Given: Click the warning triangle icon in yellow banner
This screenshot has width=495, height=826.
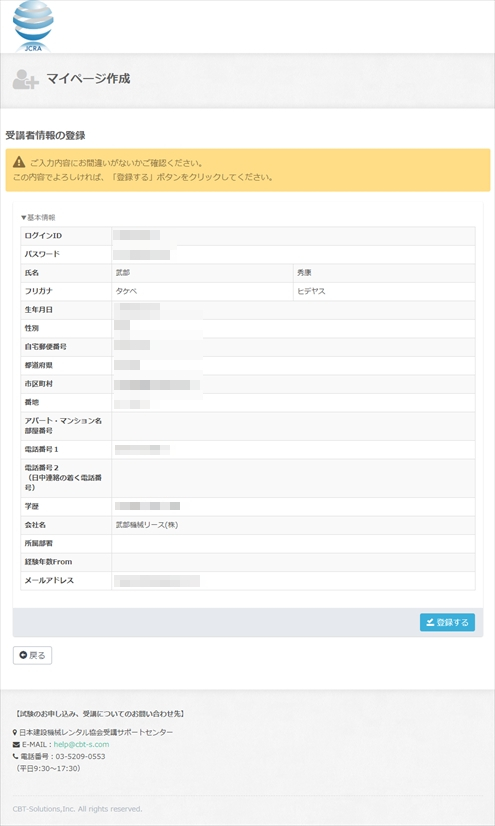Looking at the screenshot, I should coord(19,162).
